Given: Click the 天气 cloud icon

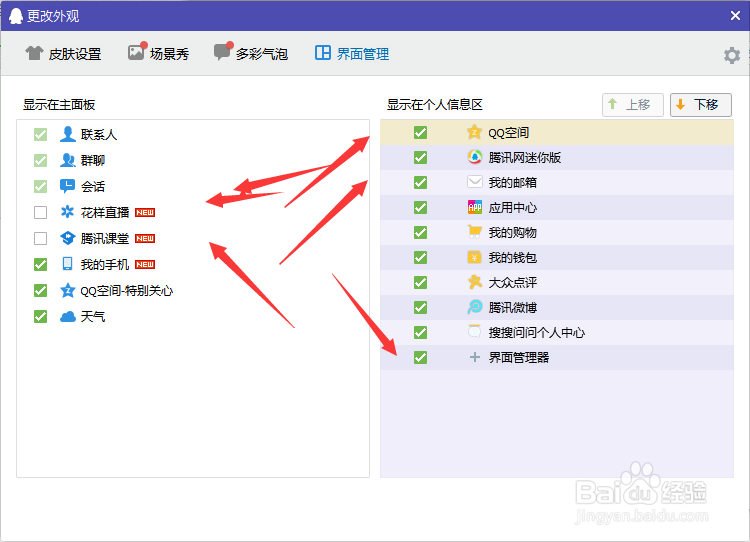Looking at the screenshot, I should [x=67, y=316].
